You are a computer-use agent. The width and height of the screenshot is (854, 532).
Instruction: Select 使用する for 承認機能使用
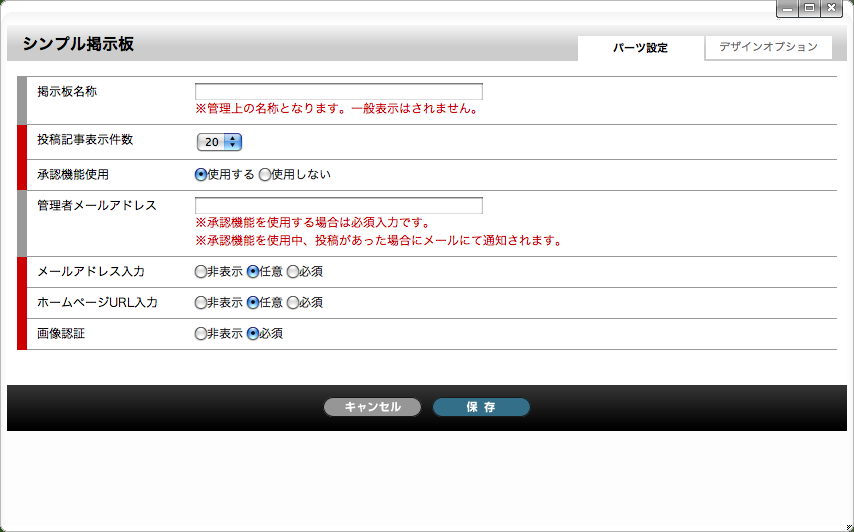(201, 175)
